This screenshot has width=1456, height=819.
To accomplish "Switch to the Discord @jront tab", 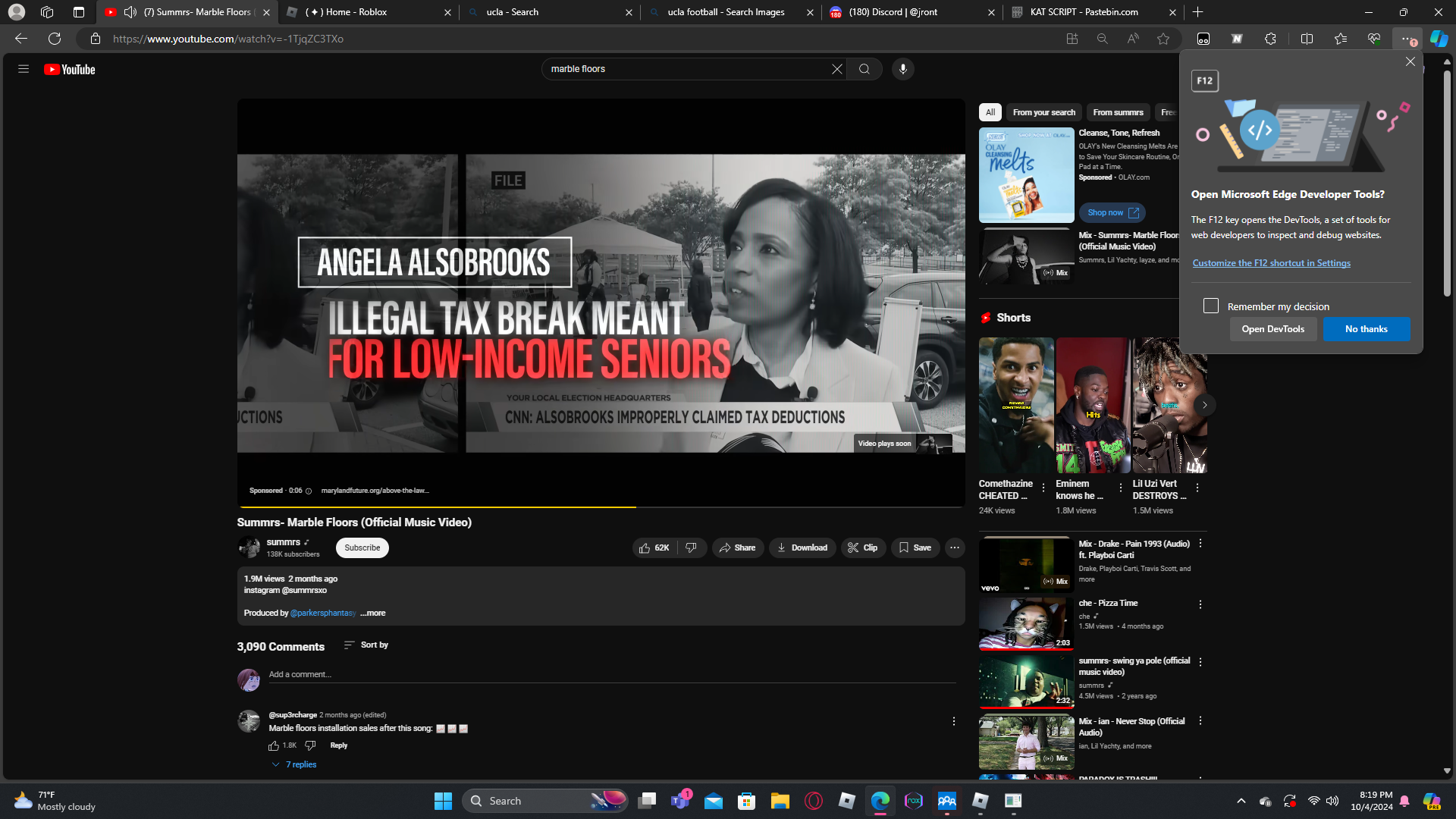I will point(911,12).
